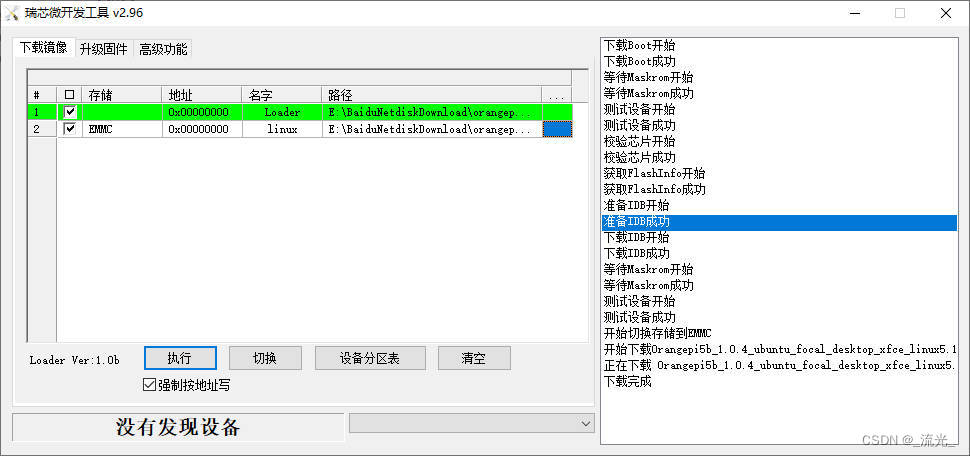
Task: Select highlighted log line 准备IDB成功
Action: pos(779,222)
